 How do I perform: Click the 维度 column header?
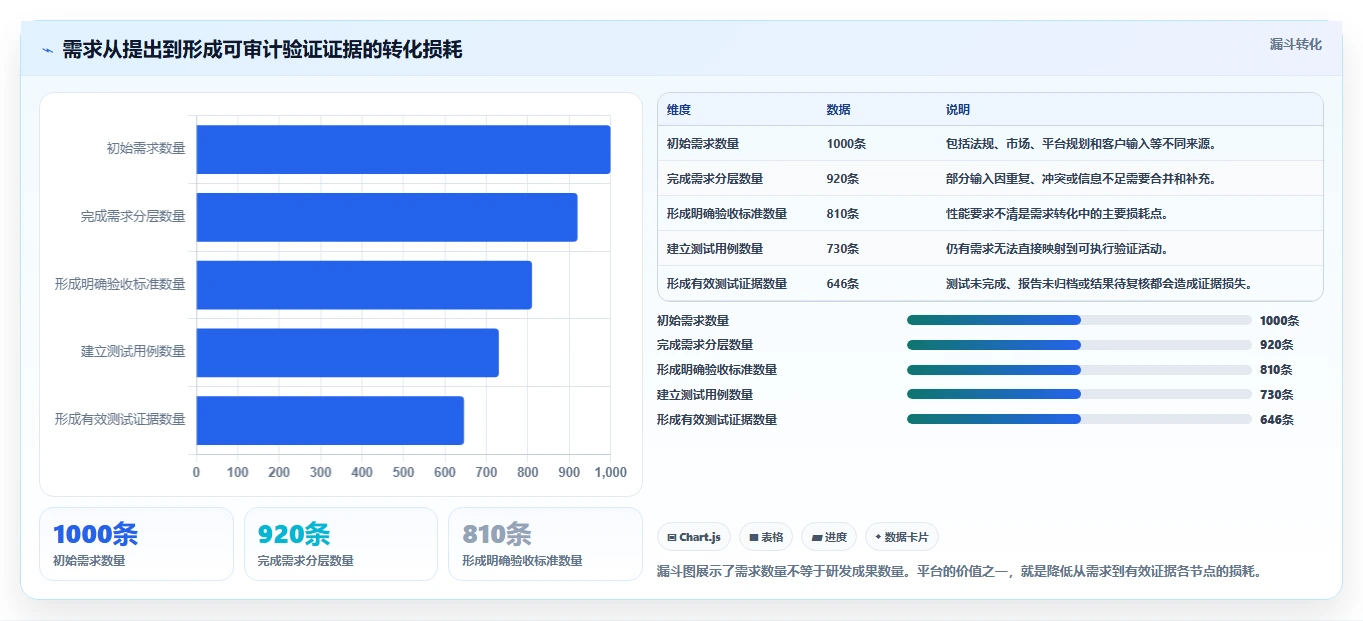tap(679, 110)
